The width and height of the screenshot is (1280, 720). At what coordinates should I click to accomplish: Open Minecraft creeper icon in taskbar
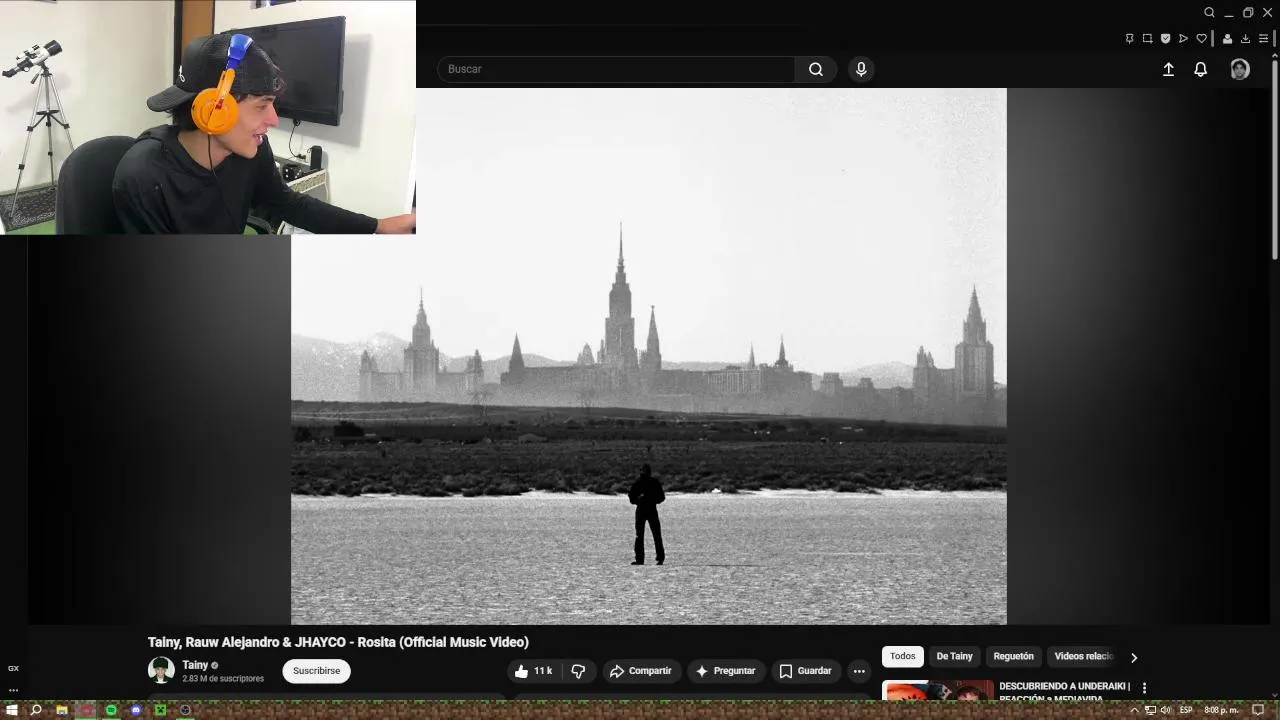160,710
